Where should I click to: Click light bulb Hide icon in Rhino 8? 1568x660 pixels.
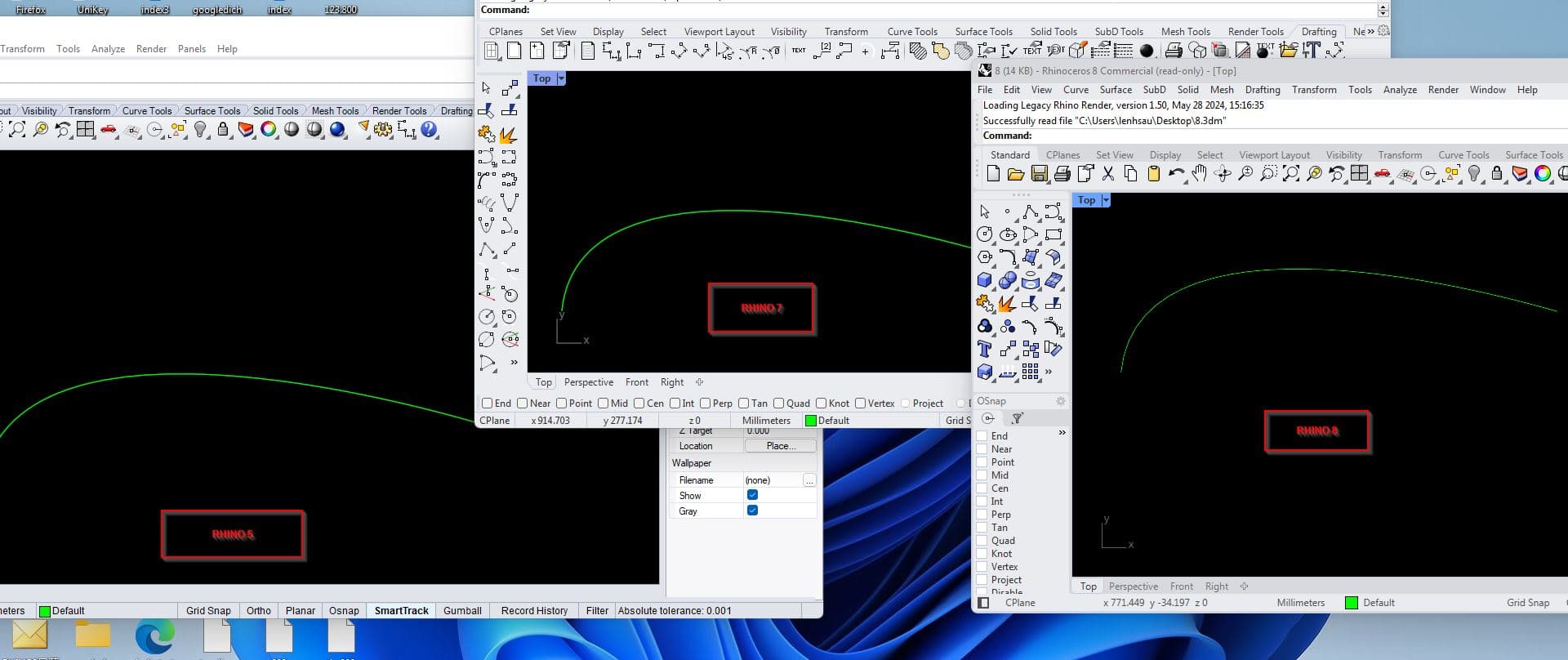(1474, 173)
